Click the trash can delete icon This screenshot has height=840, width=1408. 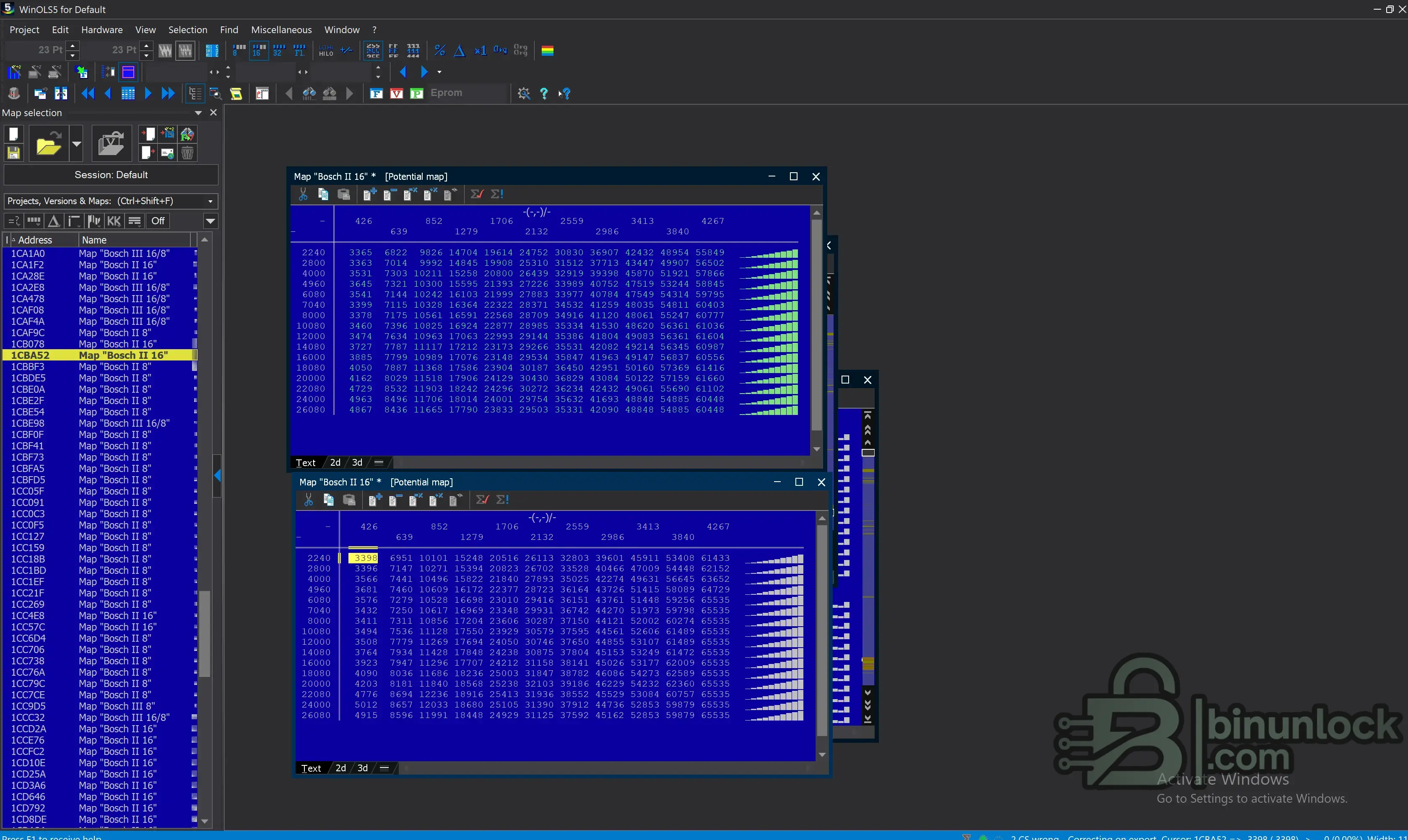(x=187, y=152)
